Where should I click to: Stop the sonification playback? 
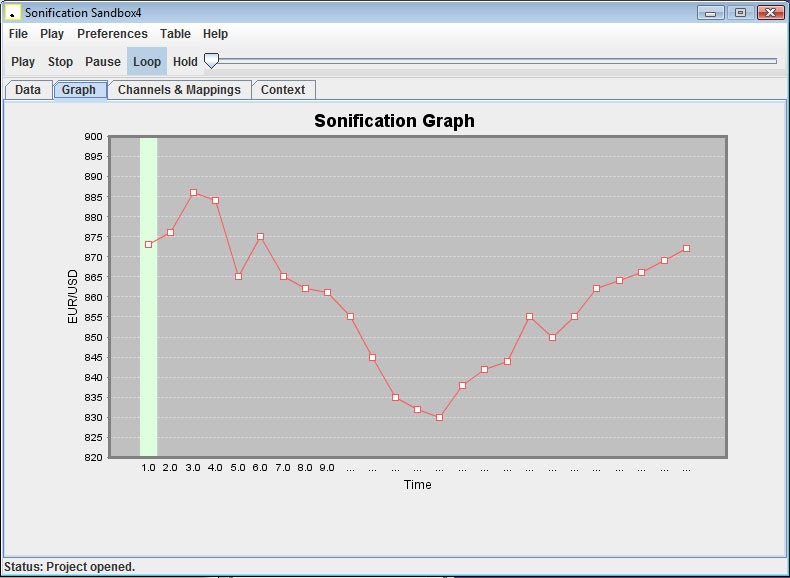60,62
